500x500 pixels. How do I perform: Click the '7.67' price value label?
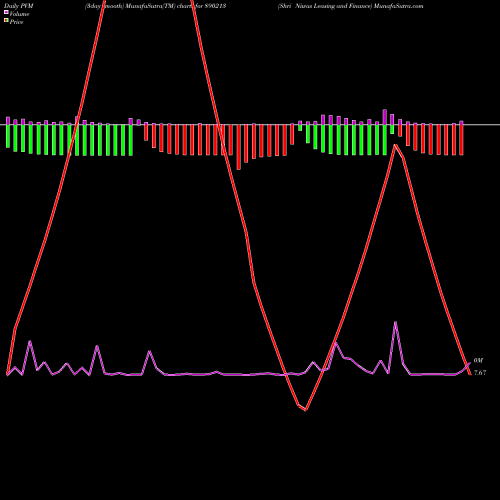click(x=480, y=373)
